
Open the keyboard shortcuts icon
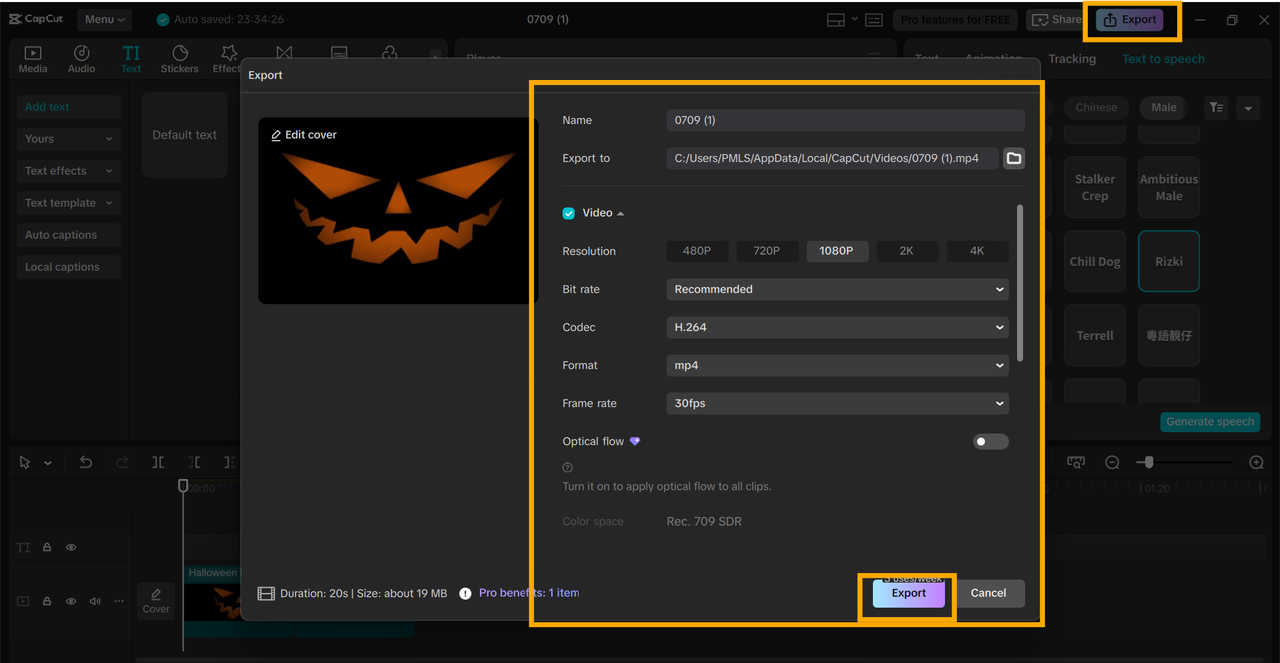pyautogui.click(x=874, y=20)
